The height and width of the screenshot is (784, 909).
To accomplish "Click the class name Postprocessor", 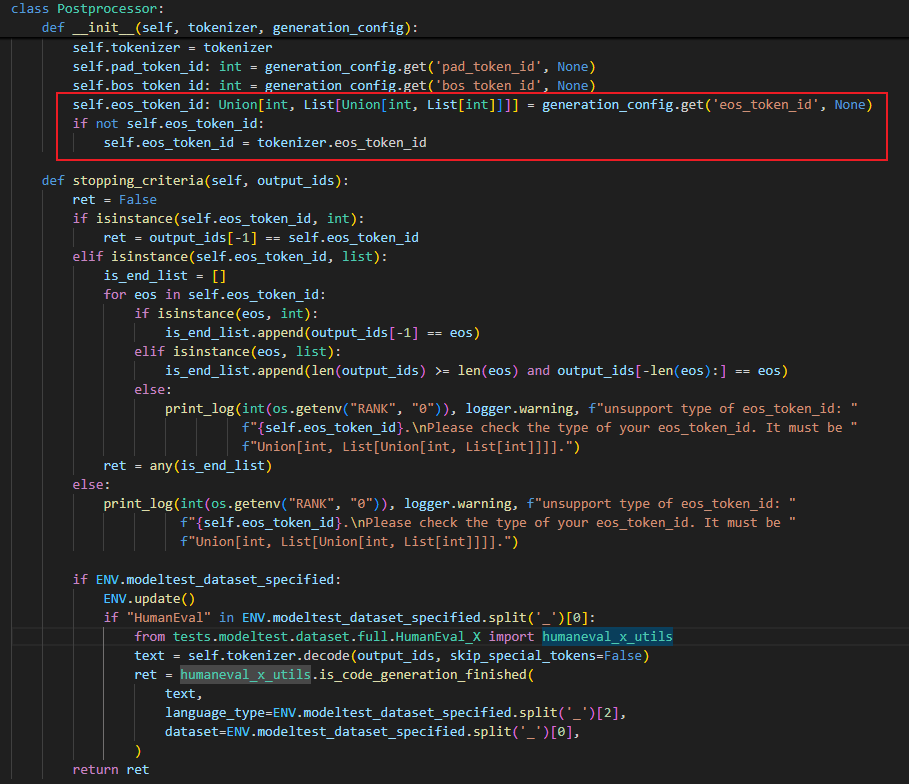I will (x=107, y=9).
